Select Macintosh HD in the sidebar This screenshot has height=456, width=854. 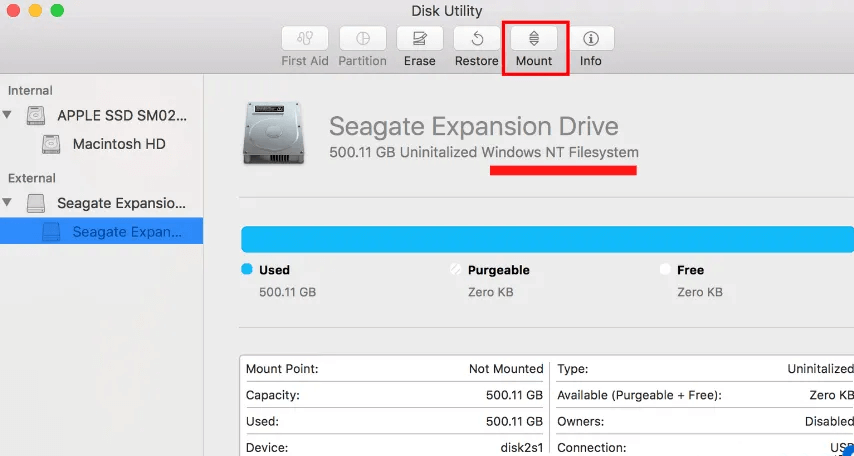[119, 144]
